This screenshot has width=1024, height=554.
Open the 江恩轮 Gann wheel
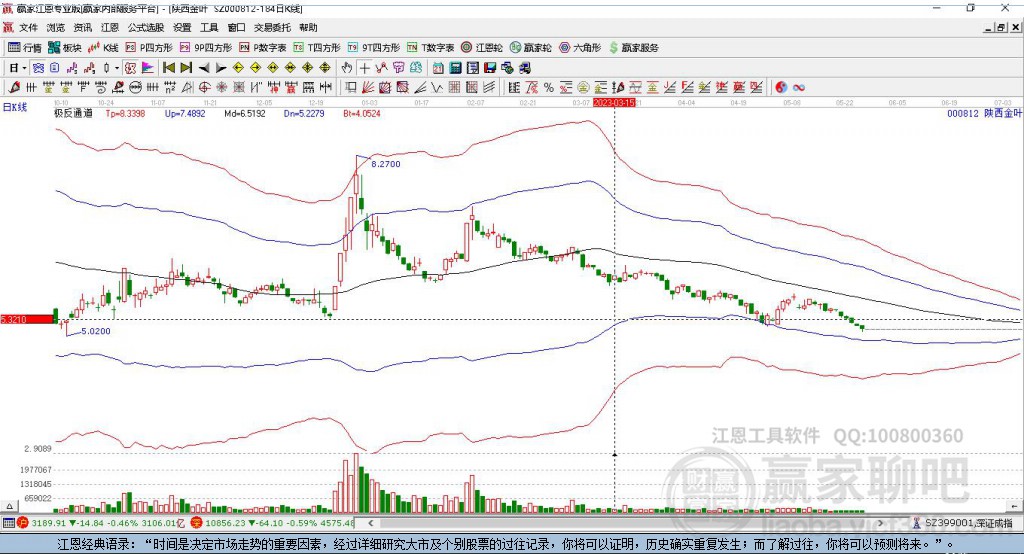pyautogui.click(x=482, y=48)
